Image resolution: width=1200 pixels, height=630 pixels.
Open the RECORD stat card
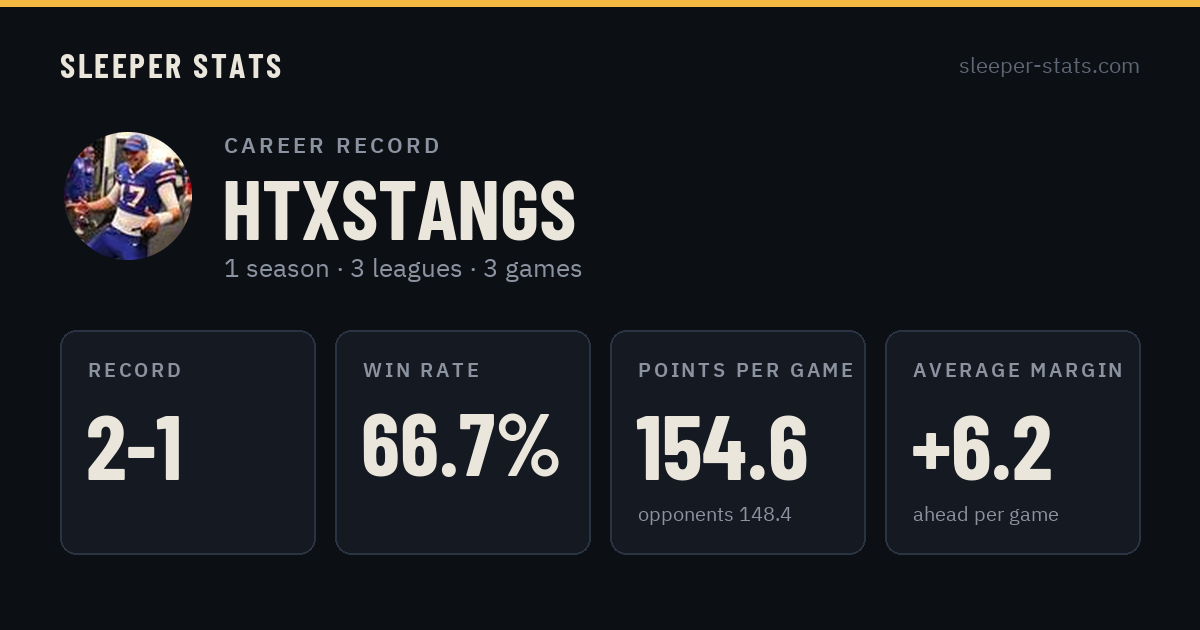pos(188,442)
